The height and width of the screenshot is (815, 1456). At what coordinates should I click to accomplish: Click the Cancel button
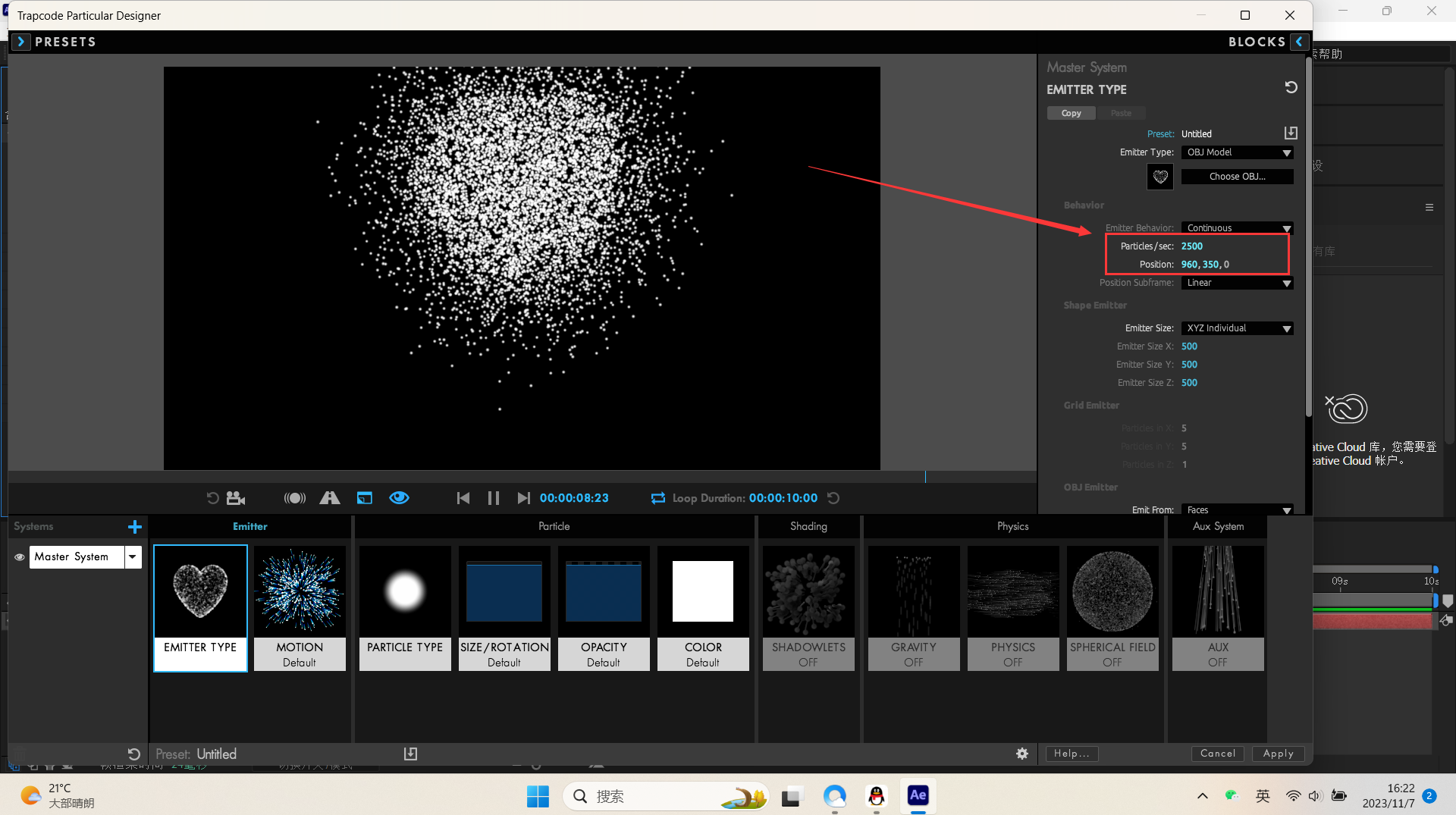pos(1218,754)
